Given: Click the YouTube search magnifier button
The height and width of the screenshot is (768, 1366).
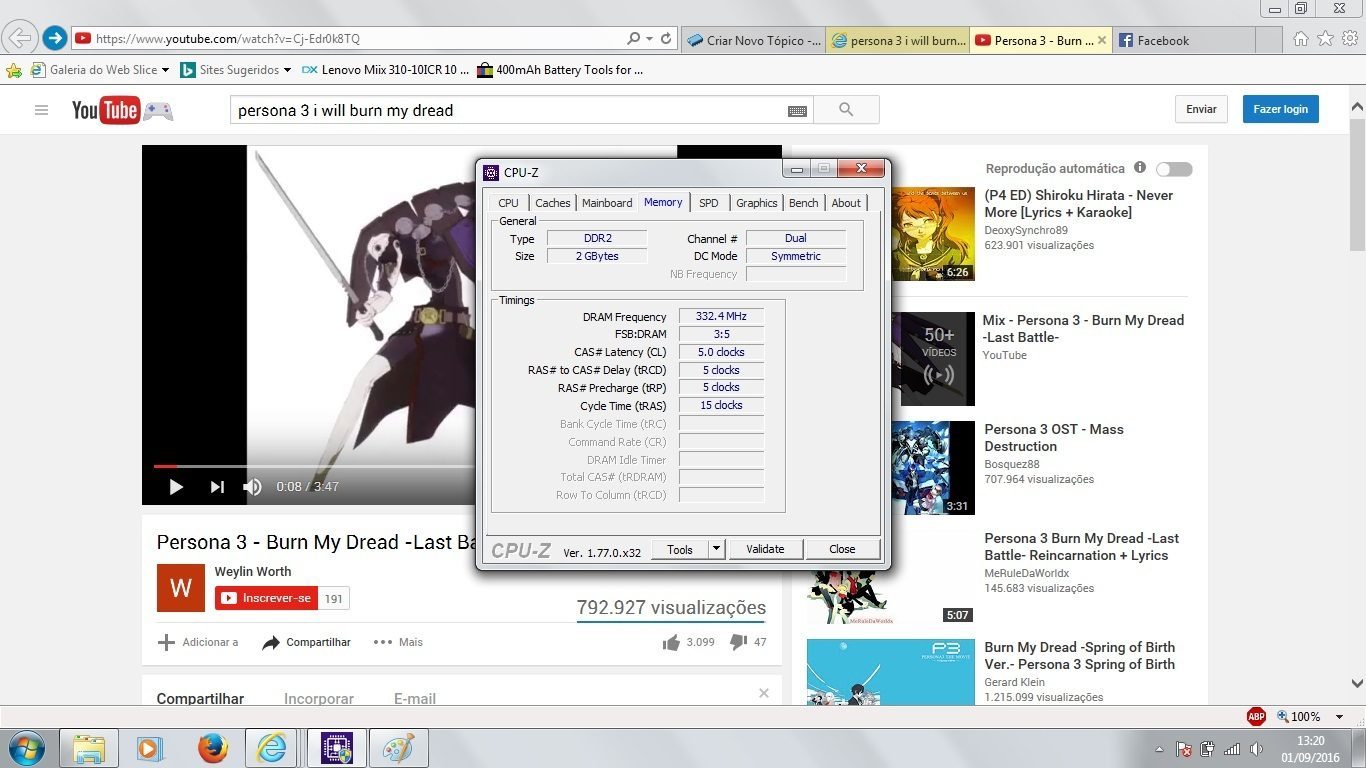Looking at the screenshot, I should pos(846,110).
